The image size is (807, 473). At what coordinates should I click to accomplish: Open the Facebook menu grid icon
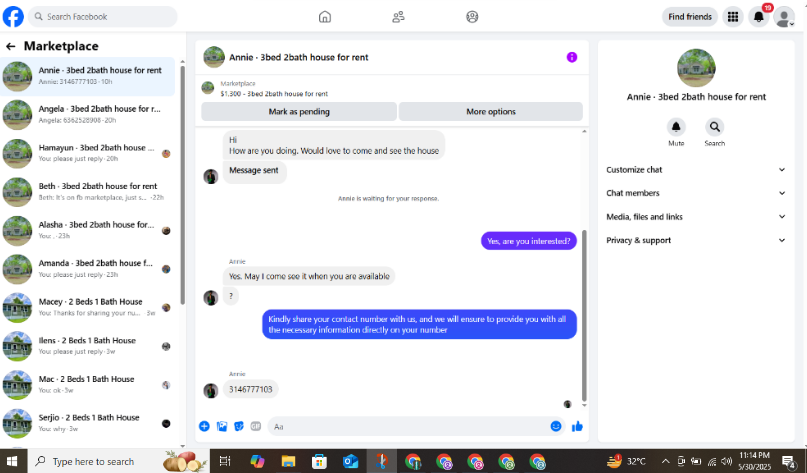pyautogui.click(x=733, y=17)
